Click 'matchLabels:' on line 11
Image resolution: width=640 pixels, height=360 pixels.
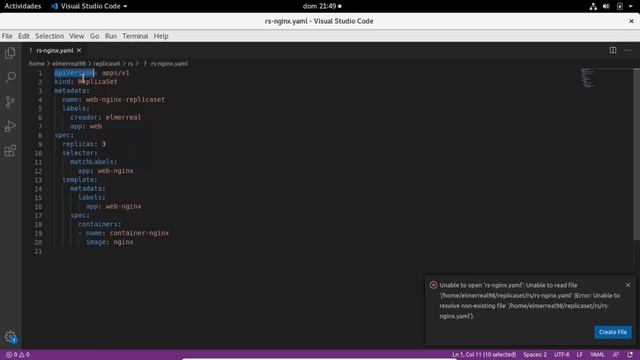pyautogui.click(x=93, y=162)
